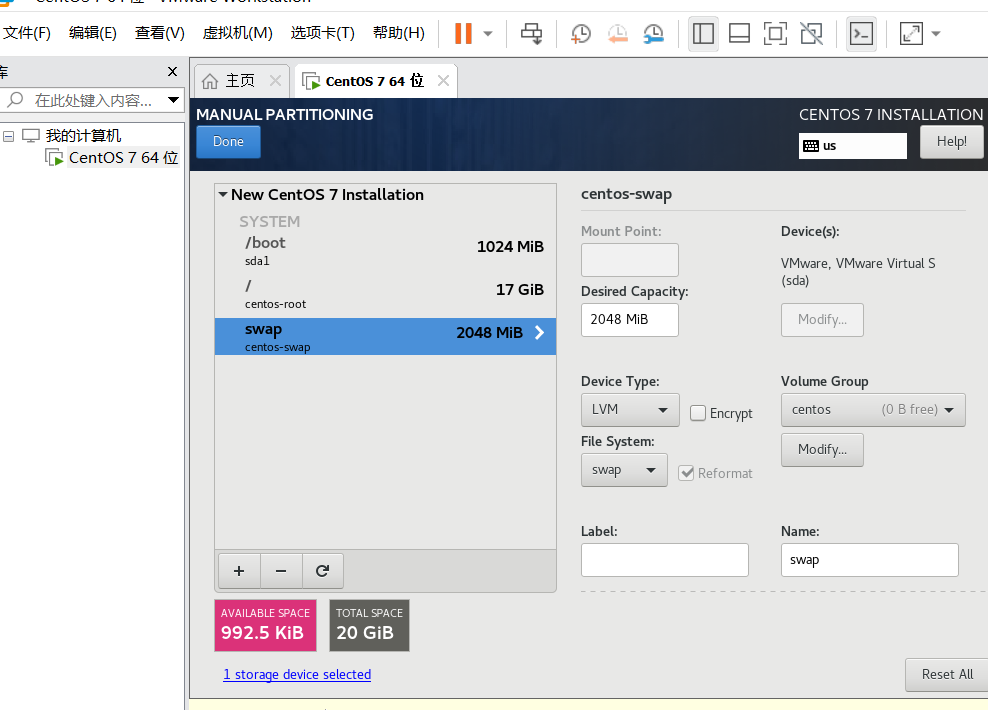Enter full screen mode icon

click(x=775, y=33)
